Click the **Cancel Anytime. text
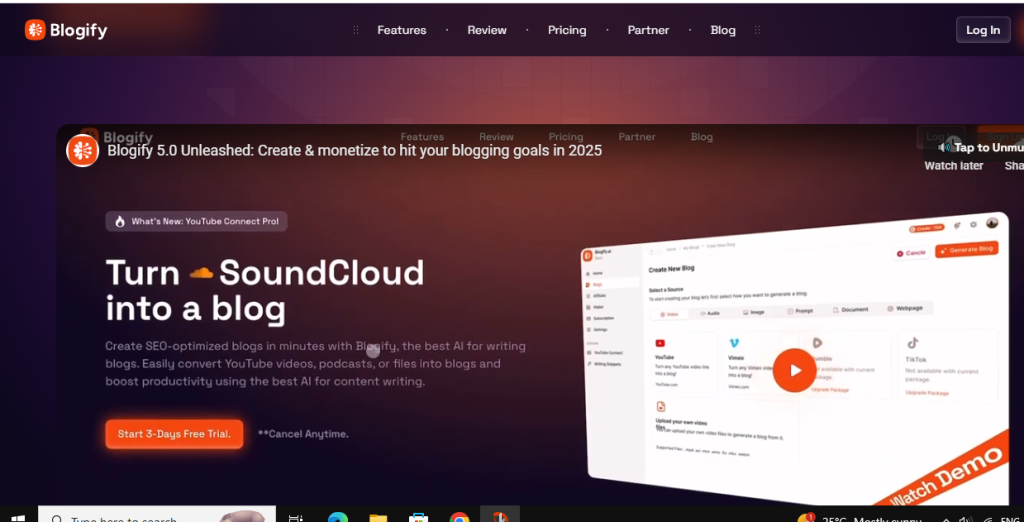The height and width of the screenshot is (522, 1024). pos(303,434)
